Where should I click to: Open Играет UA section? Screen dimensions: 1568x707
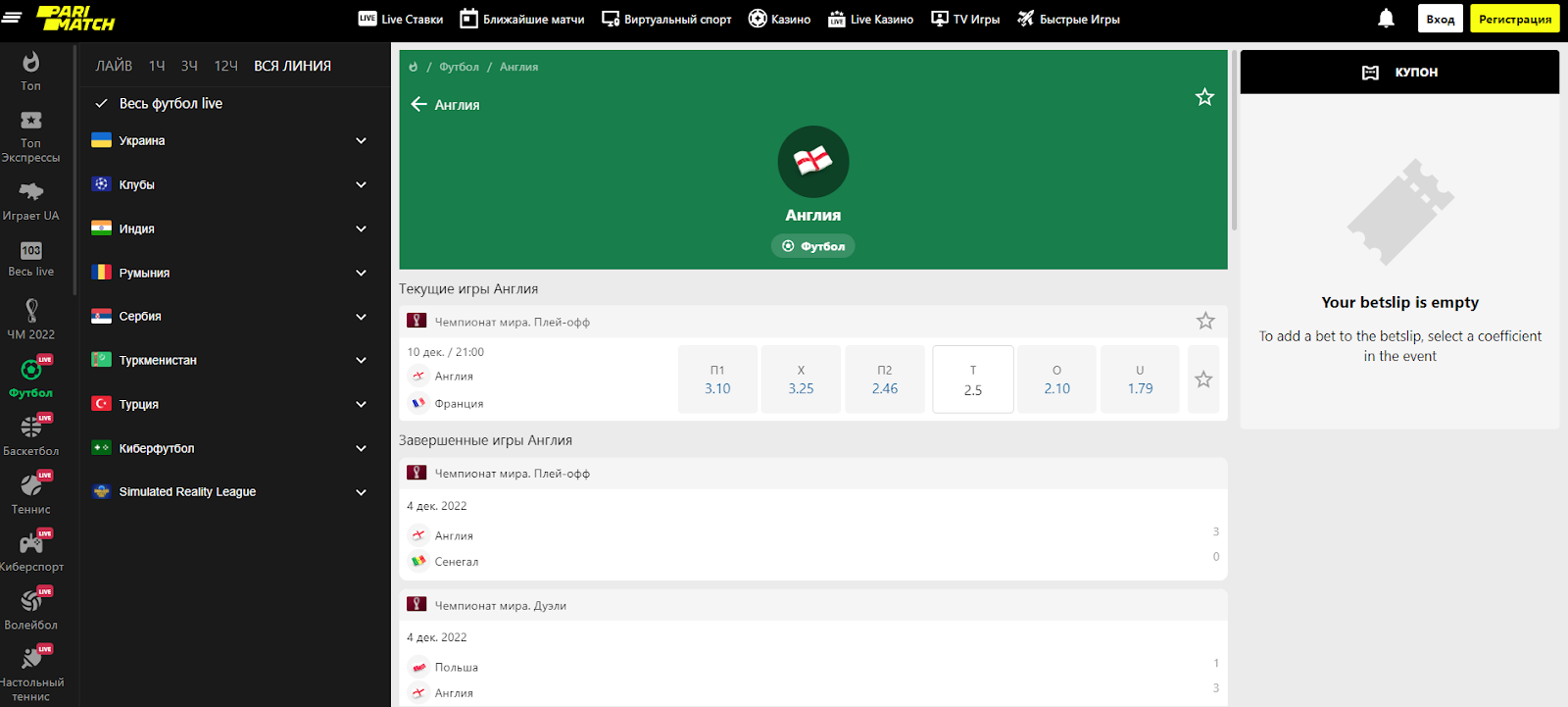pyautogui.click(x=31, y=202)
